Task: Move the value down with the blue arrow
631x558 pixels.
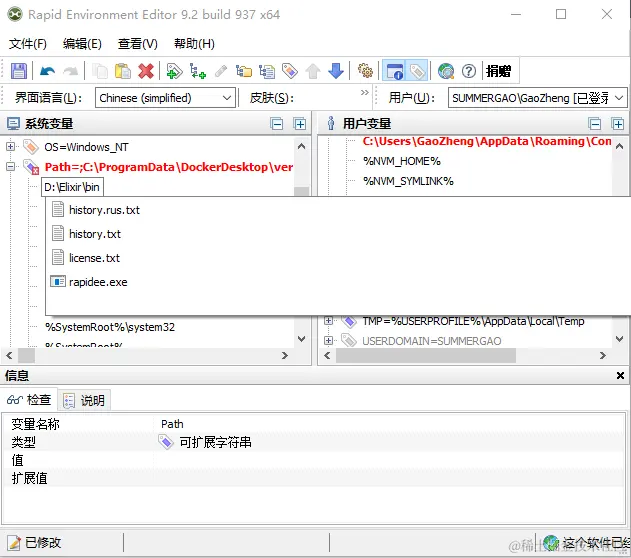Action: (x=336, y=71)
